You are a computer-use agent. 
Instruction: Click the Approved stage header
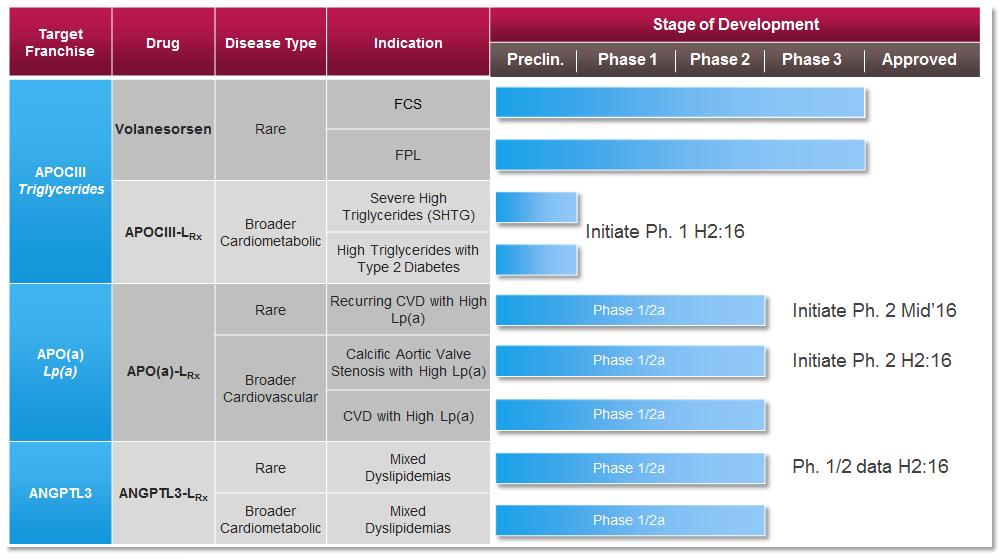click(918, 59)
